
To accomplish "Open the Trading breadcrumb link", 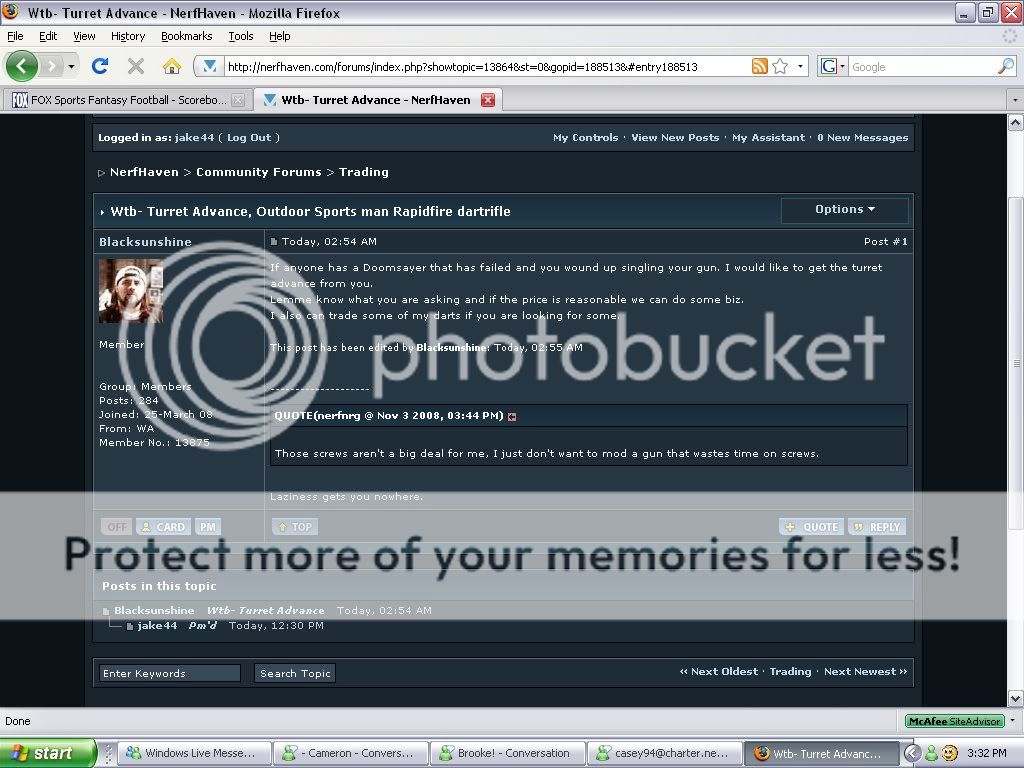I will (364, 172).
